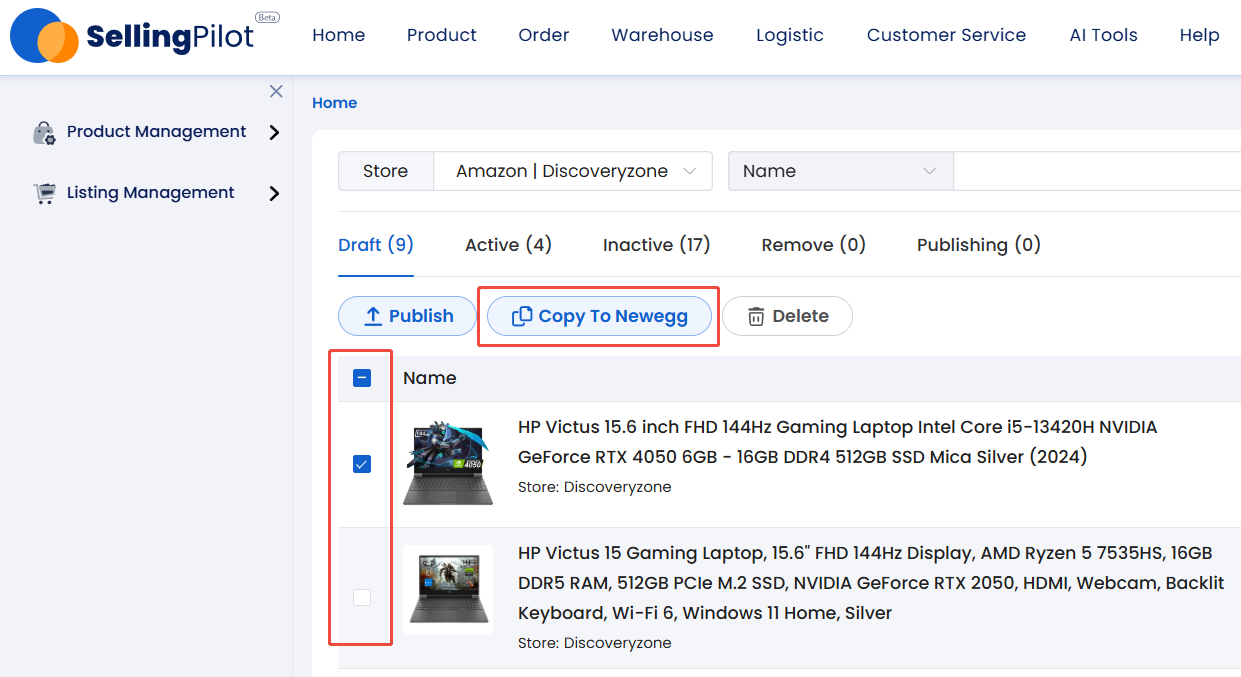Open the Customer Service menu
The width and height of the screenshot is (1241, 677).
[946, 35]
